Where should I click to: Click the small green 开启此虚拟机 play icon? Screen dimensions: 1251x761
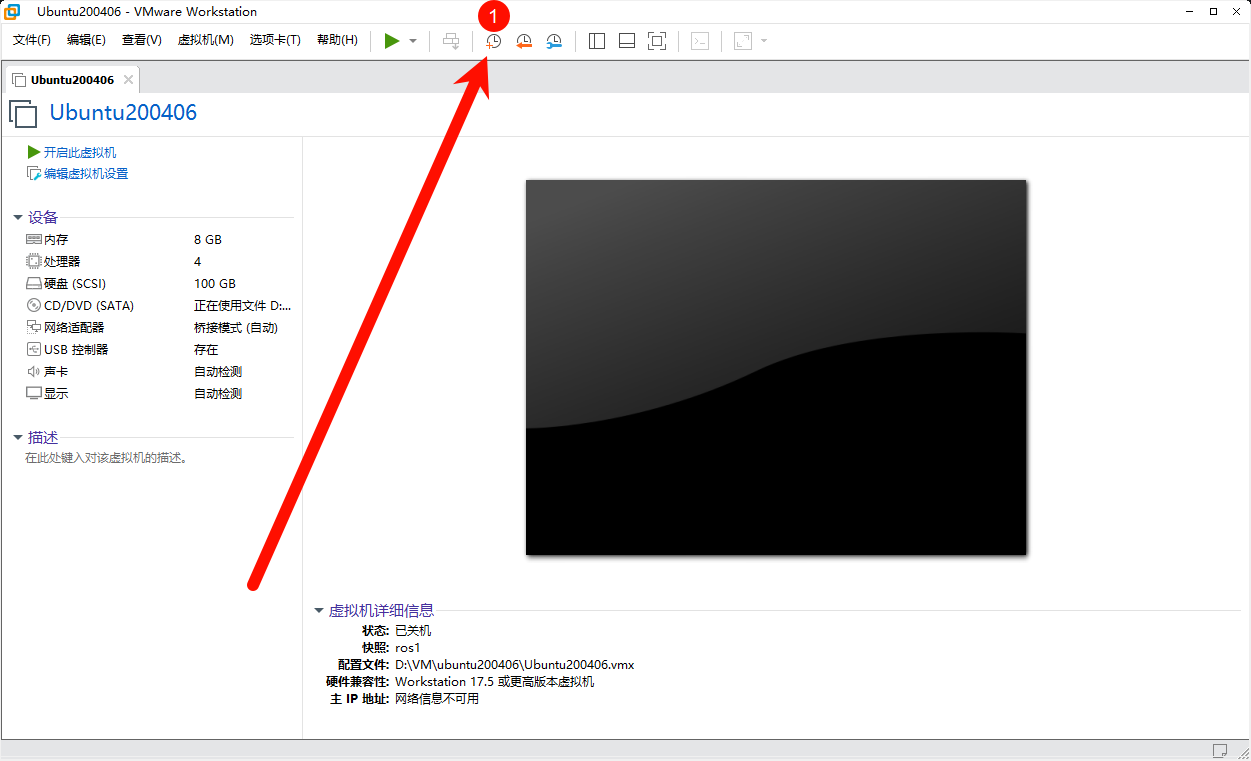point(34,152)
